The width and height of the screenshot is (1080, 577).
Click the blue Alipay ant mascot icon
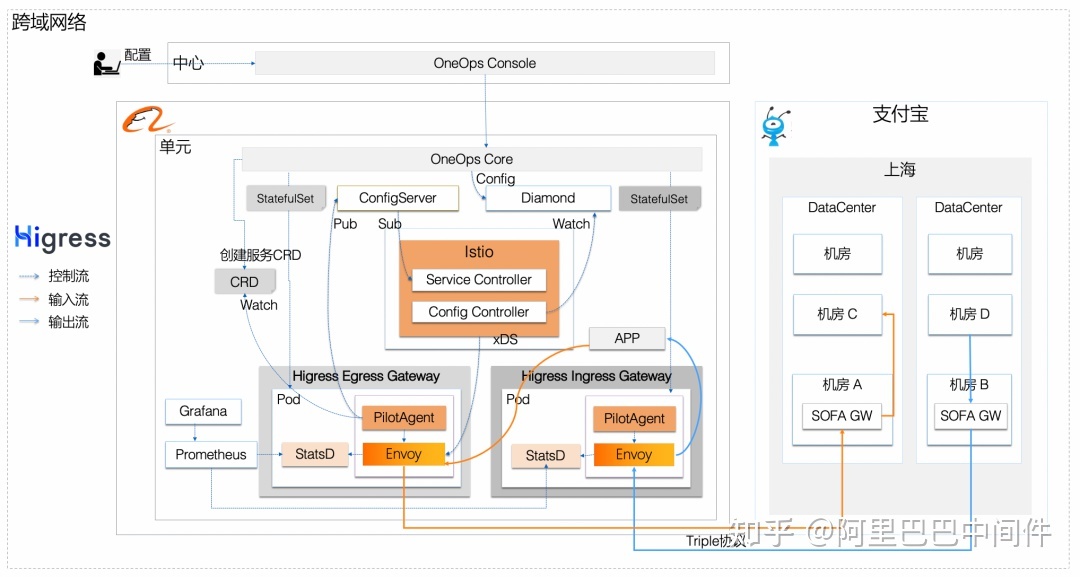(776, 126)
